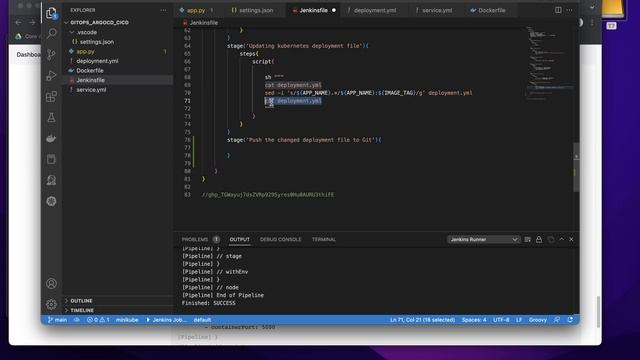Click line number 77 in the gutter
This screenshot has width=640, height=360.
point(187,147)
